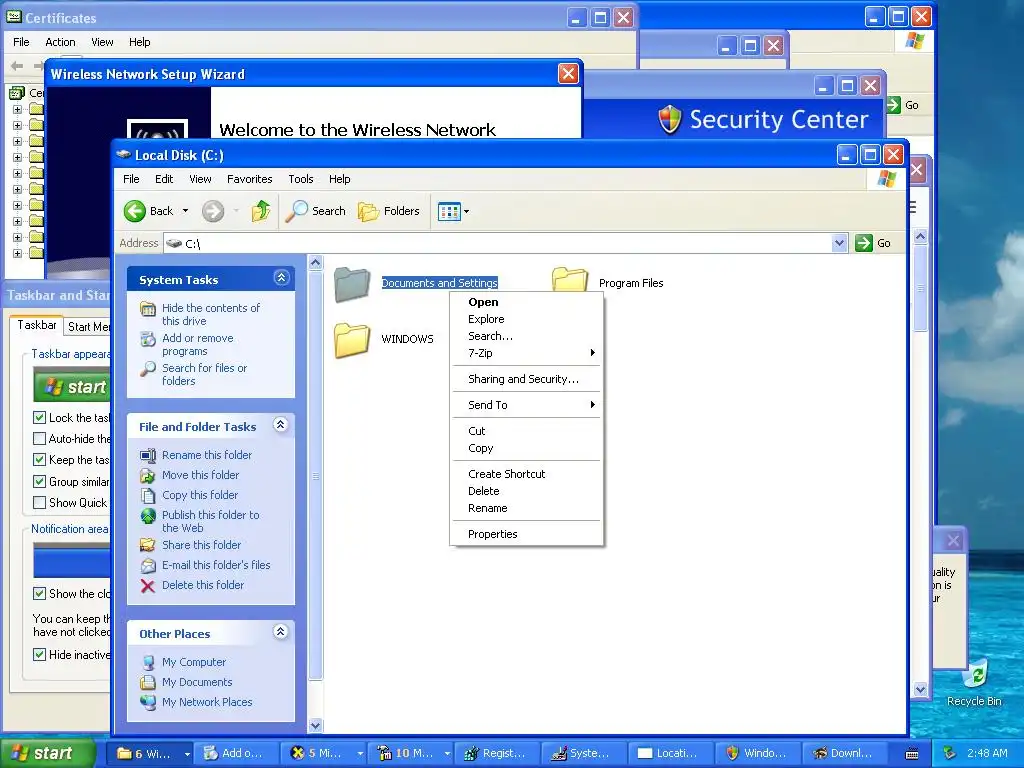Image resolution: width=1024 pixels, height=768 pixels.
Task: Select the WINDOWS folder icon
Action: tap(352, 340)
